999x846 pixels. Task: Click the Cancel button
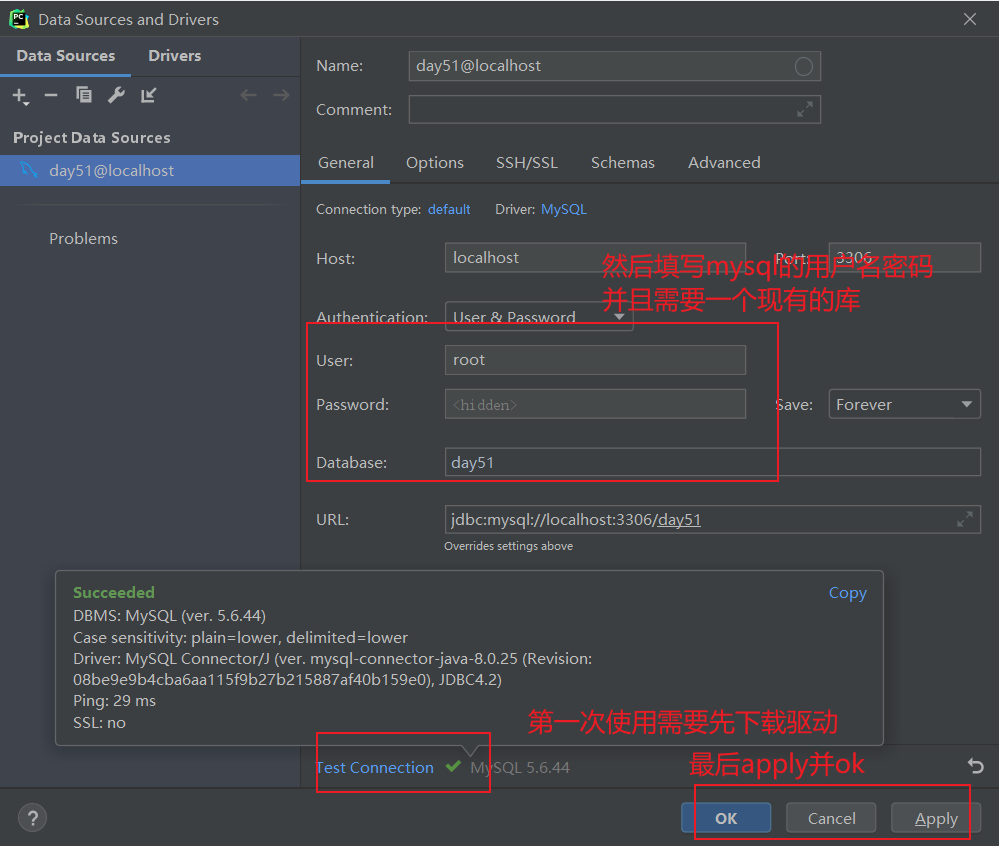point(831,818)
